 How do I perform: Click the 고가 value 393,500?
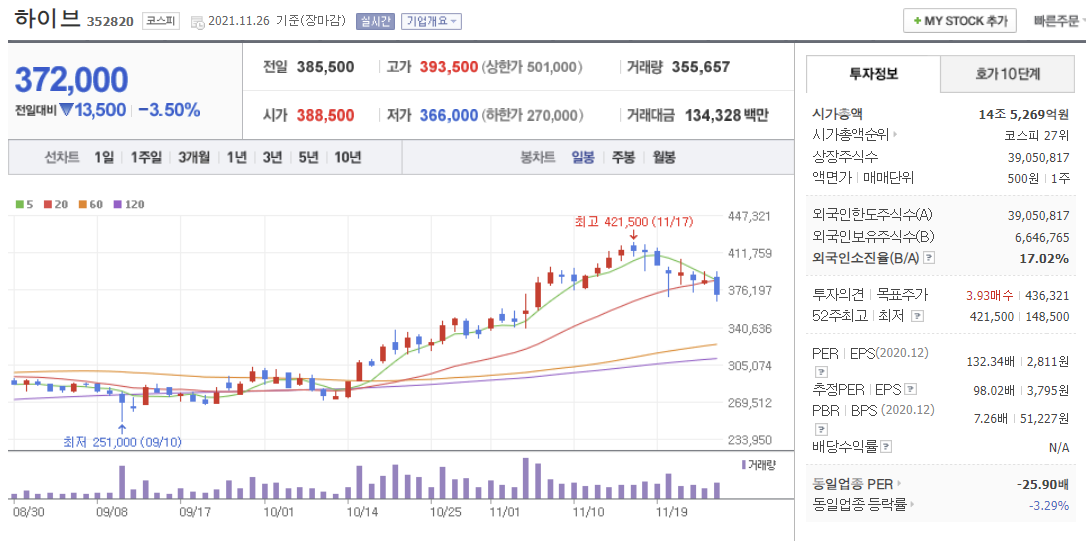[x=449, y=67]
